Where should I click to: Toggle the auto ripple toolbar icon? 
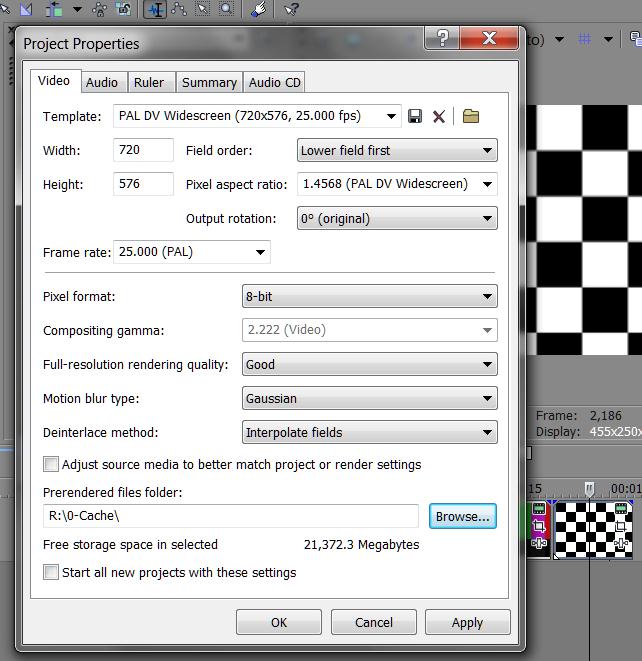click(x=54, y=9)
